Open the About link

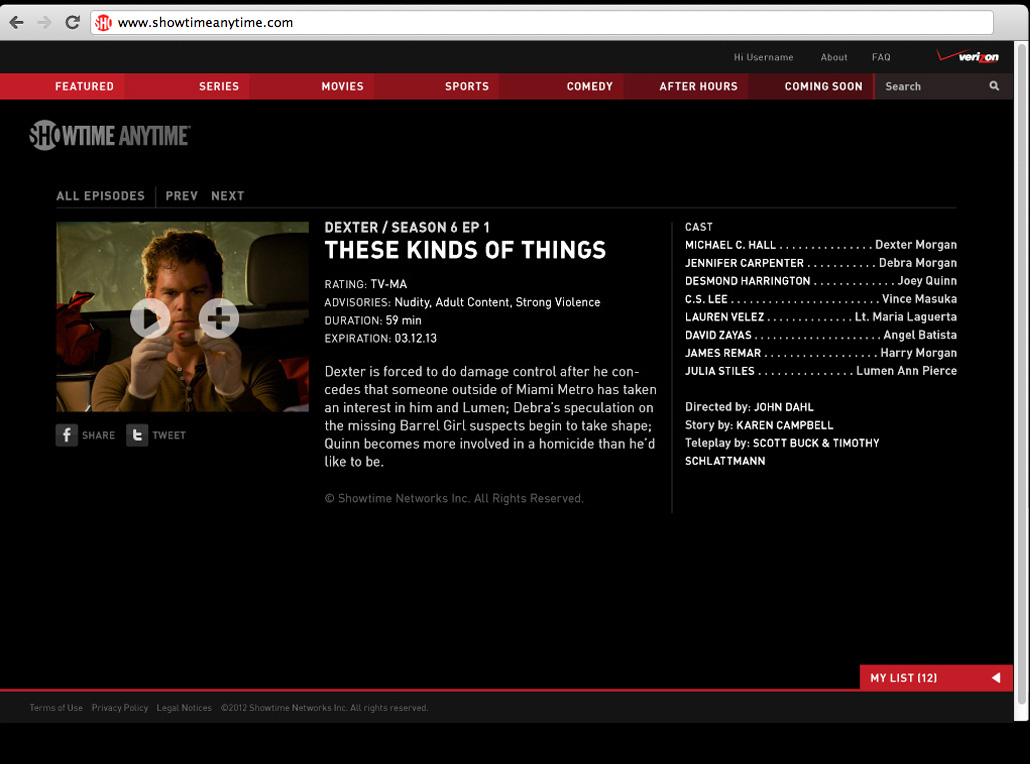click(x=834, y=57)
